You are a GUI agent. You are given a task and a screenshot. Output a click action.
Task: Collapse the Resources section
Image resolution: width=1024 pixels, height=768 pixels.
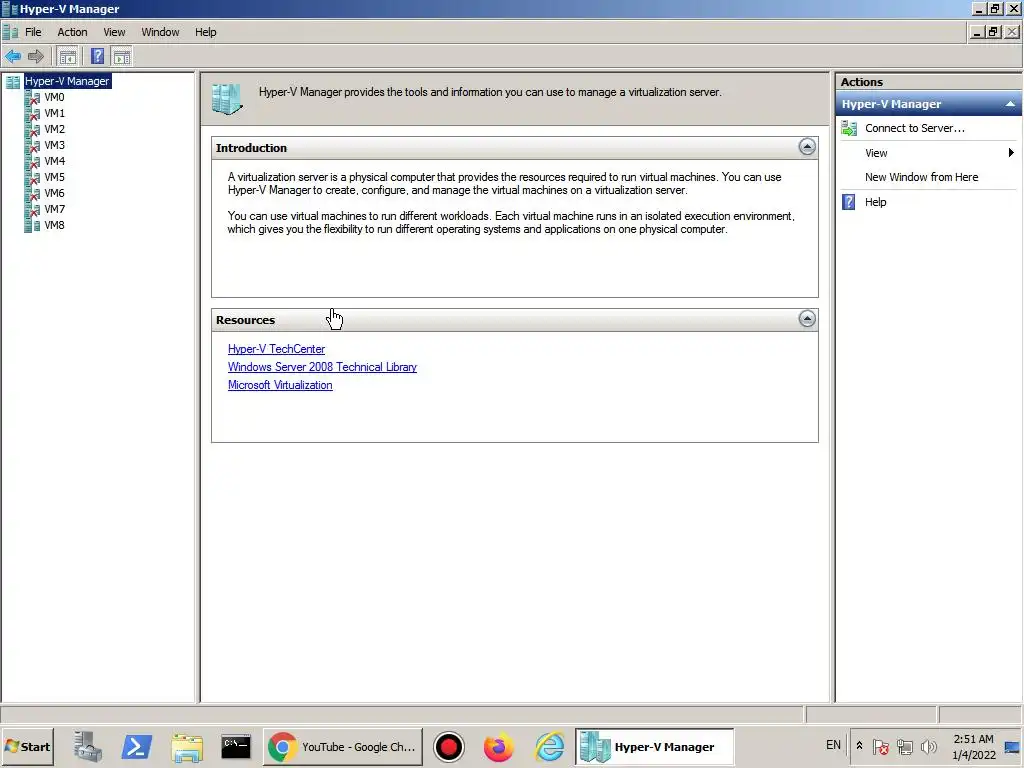[x=807, y=319]
